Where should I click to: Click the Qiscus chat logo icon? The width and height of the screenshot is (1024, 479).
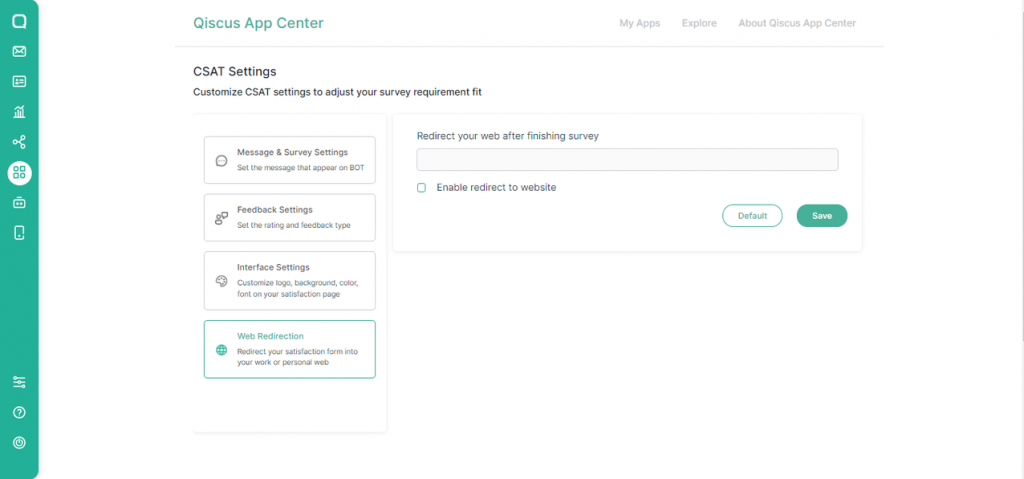point(19,21)
